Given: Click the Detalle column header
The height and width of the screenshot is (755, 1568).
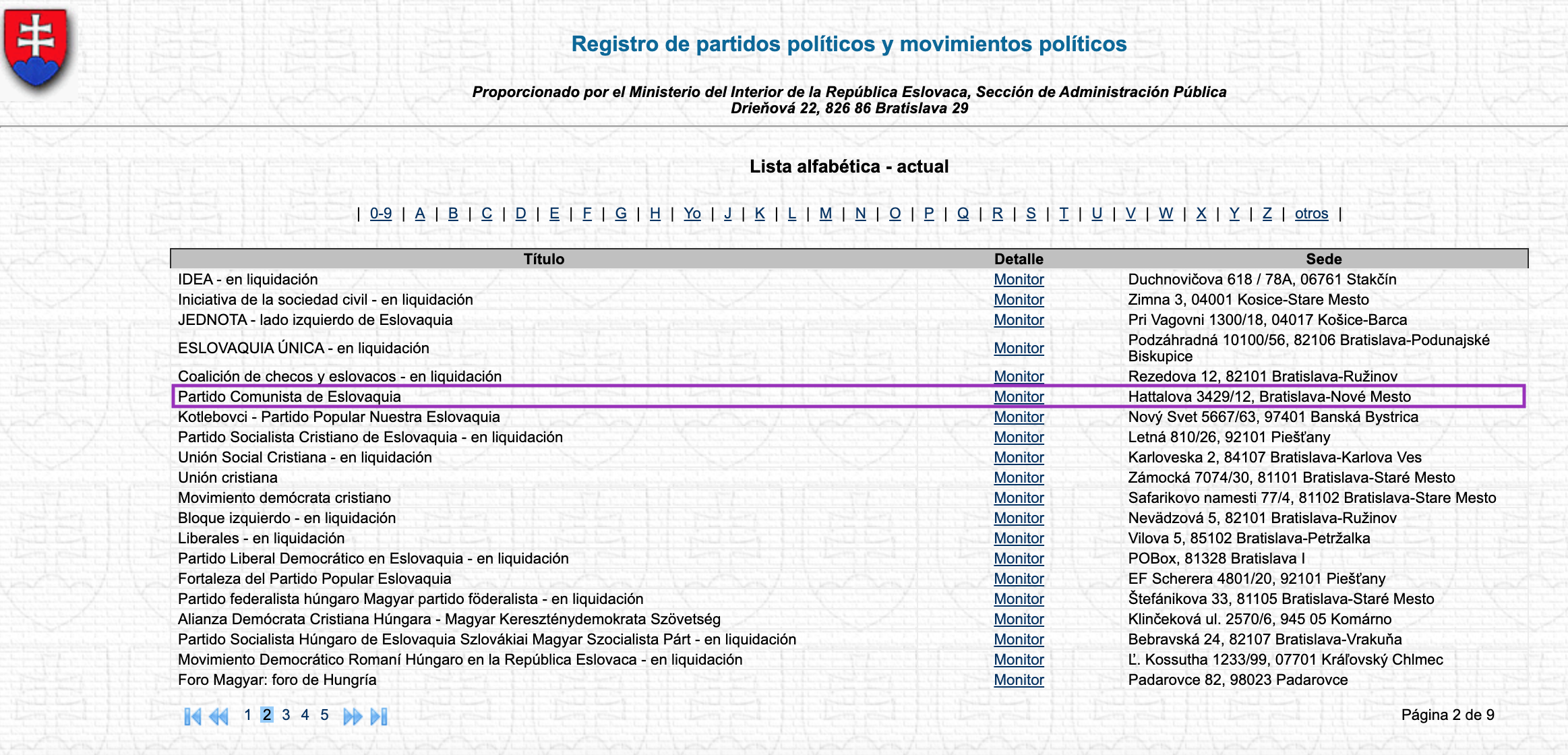Looking at the screenshot, I should click(x=1019, y=259).
